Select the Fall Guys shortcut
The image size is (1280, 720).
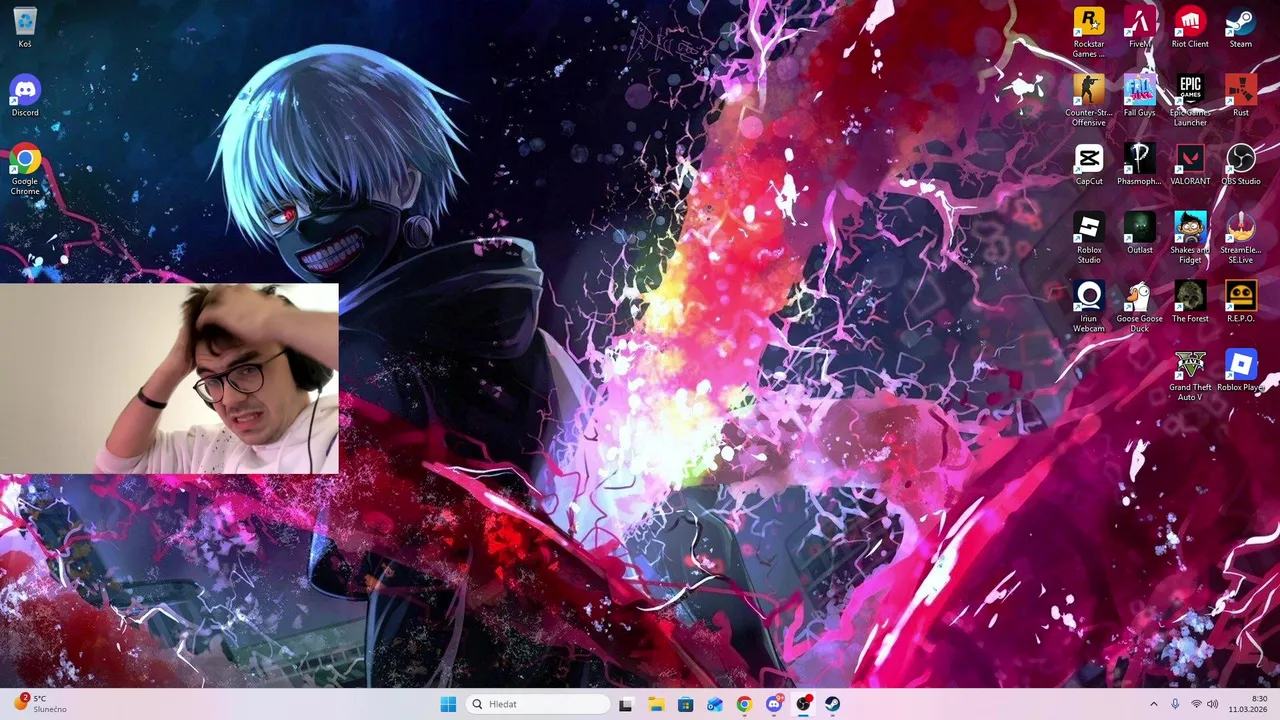coord(1140,96)
